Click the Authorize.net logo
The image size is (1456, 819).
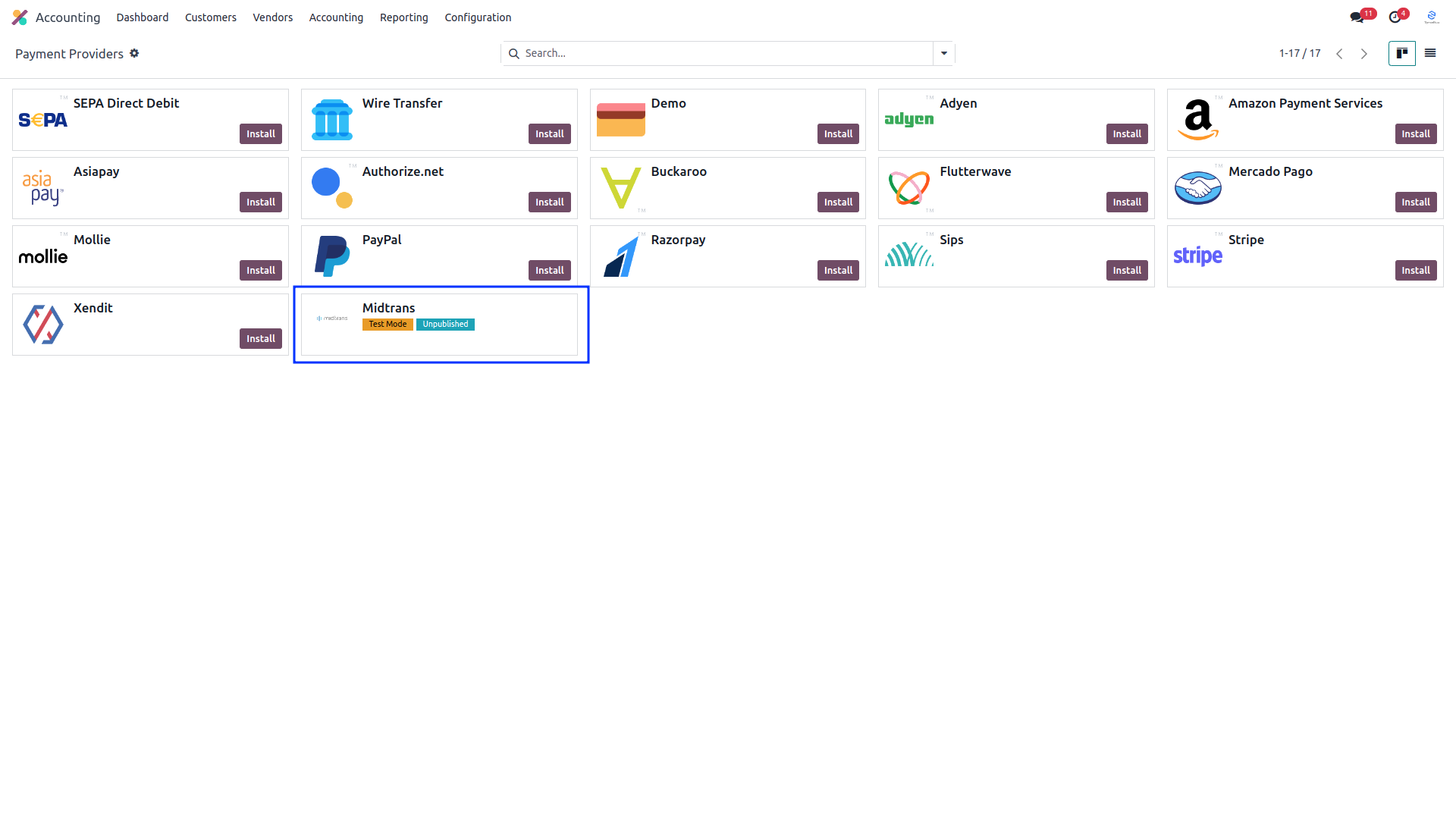(x=332, y=188)
